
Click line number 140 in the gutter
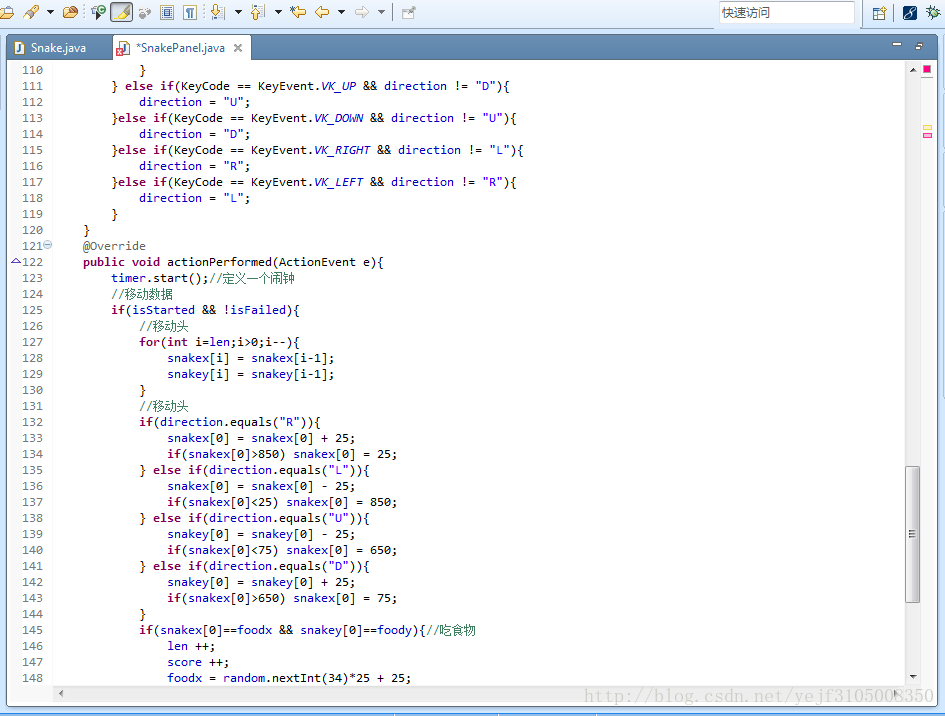[x=33, y=550]
